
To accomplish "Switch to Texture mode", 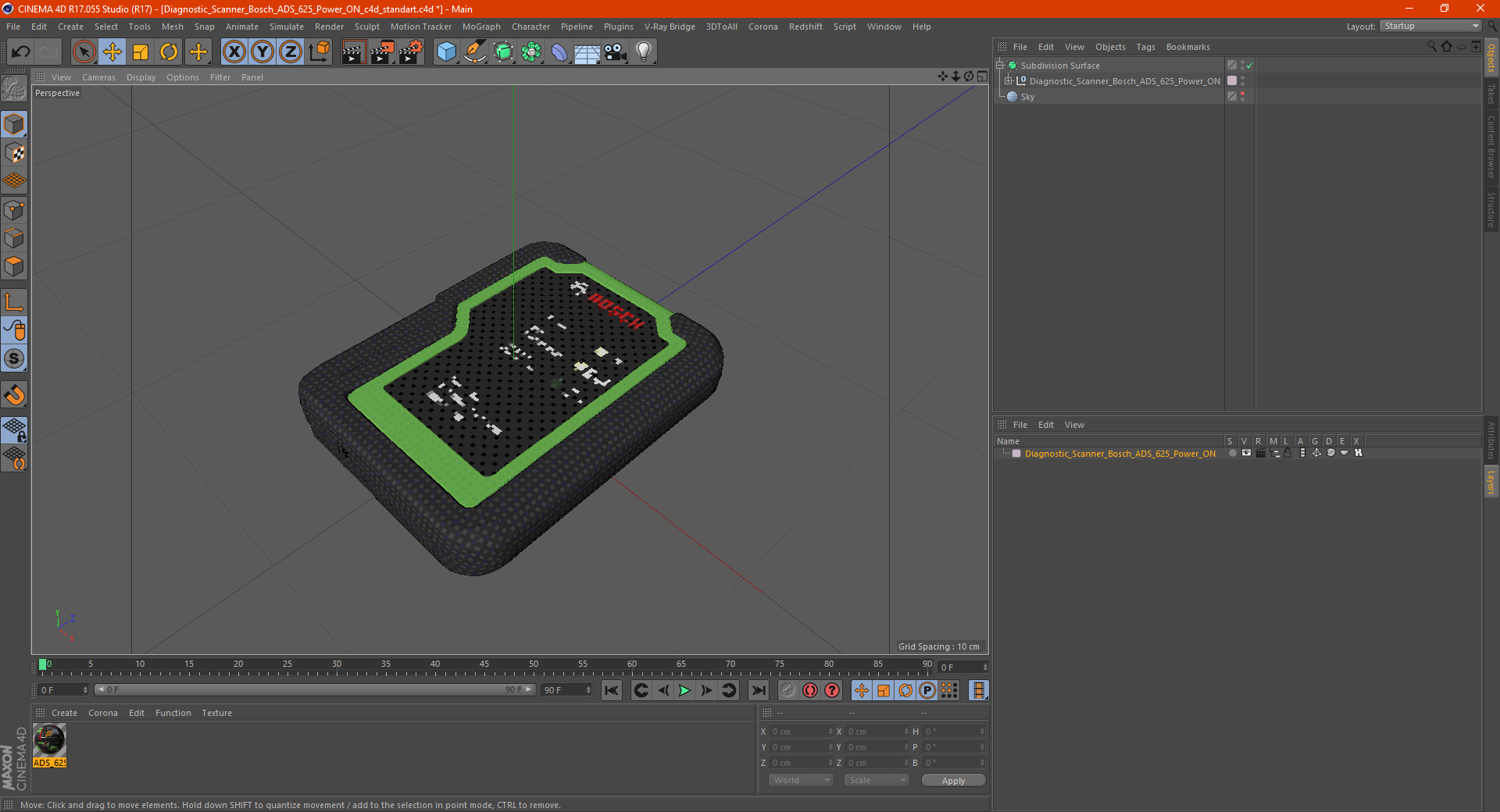I will [x=14, y=152].
